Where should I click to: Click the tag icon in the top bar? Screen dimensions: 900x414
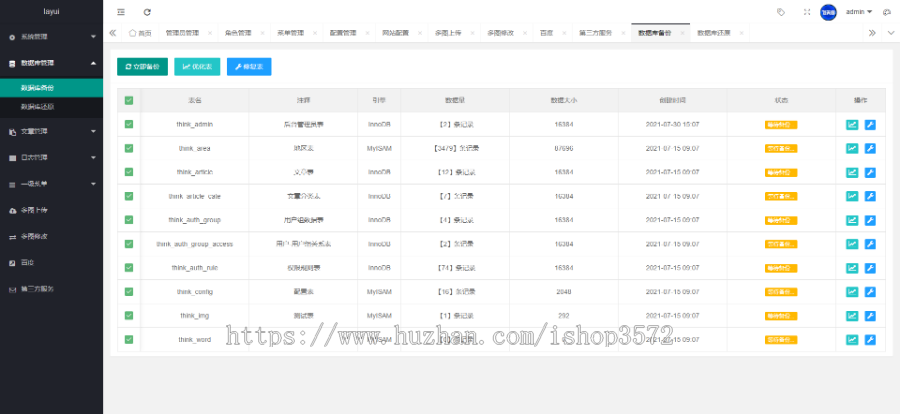point(781,12)
